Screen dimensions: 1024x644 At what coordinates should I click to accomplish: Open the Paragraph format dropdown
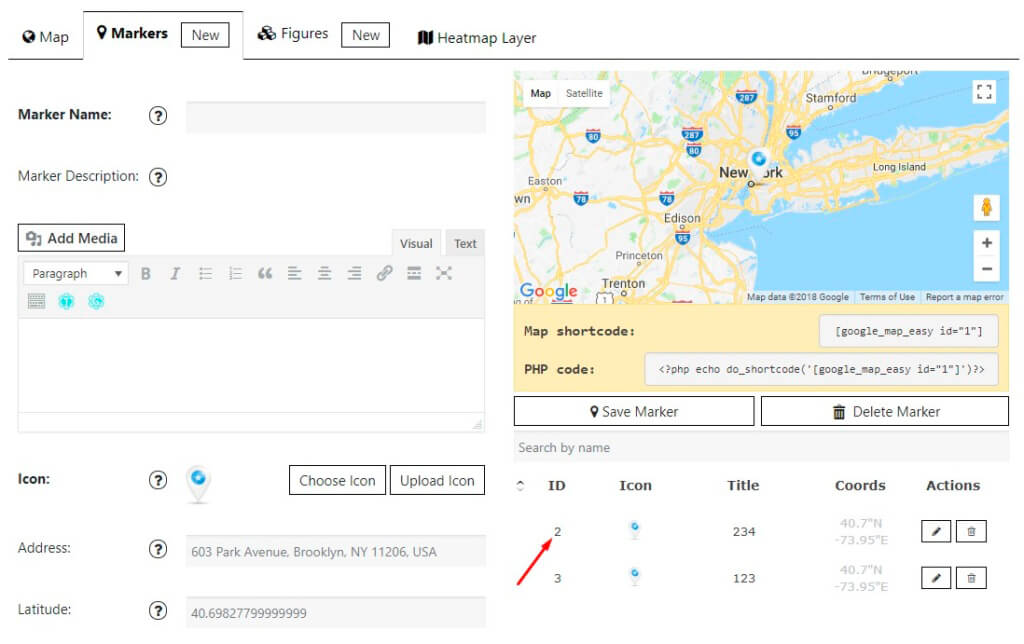point(76,274)
